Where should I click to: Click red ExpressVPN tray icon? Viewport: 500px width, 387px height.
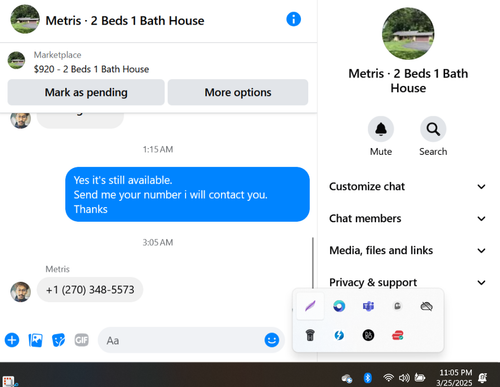[x=397, y=335]
